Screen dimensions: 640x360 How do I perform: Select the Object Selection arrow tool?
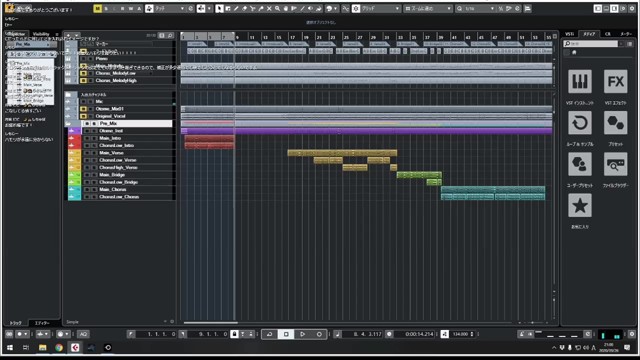[219, 9]
